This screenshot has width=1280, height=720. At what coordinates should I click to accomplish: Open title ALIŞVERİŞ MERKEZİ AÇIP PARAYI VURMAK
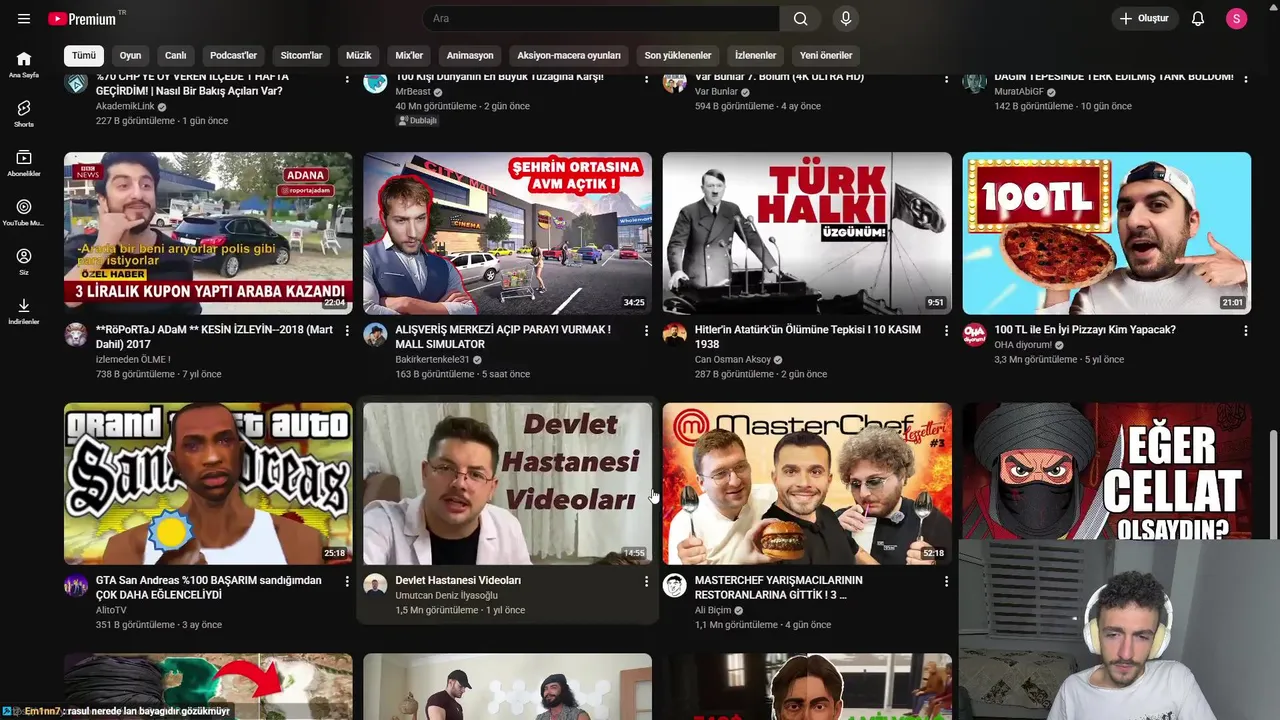[503, 337]
